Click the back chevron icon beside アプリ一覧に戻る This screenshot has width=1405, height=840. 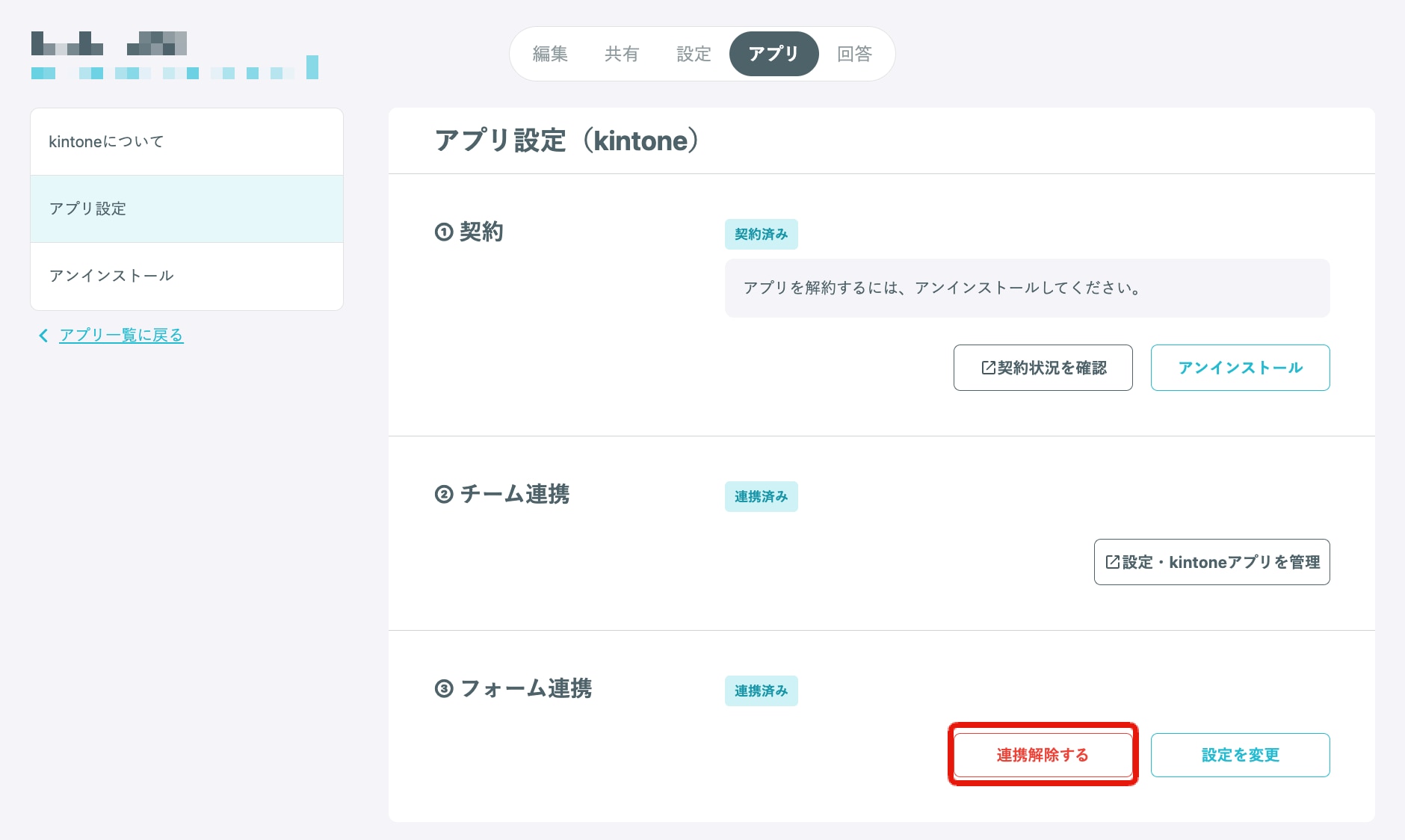43,336
